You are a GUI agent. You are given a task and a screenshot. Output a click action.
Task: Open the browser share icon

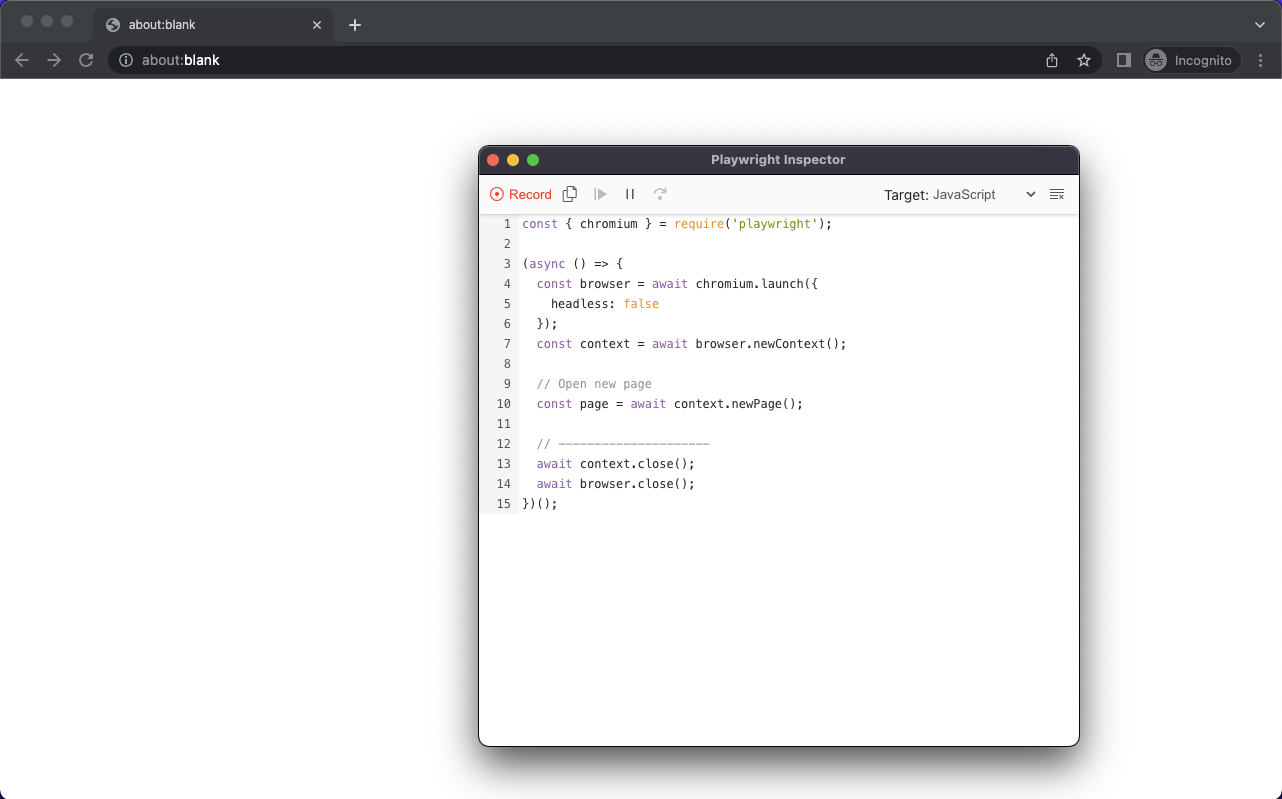pyautogui.click(x=1051, y=60)
